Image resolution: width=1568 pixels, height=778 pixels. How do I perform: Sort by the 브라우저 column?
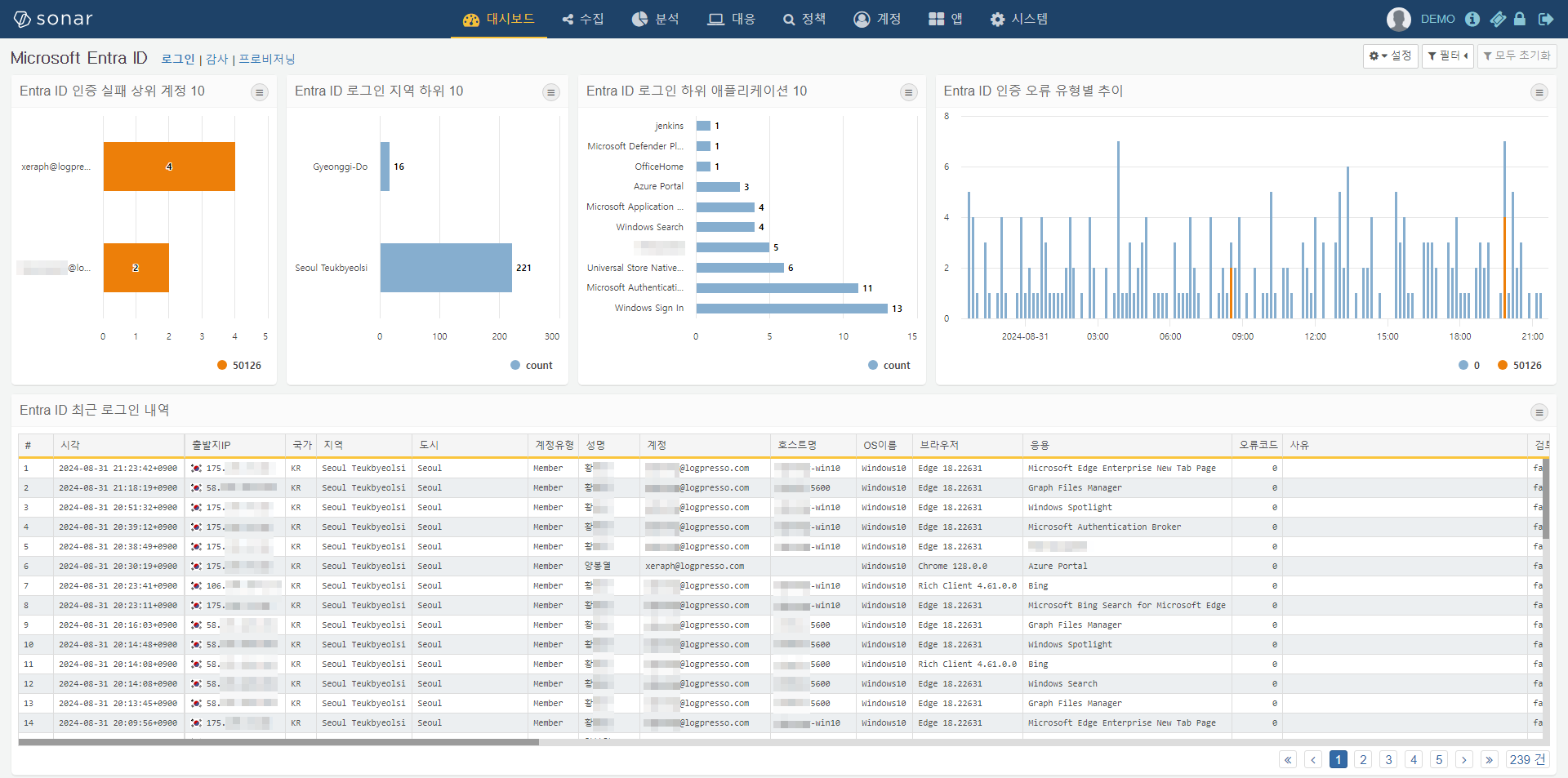(x=968, y=445)
